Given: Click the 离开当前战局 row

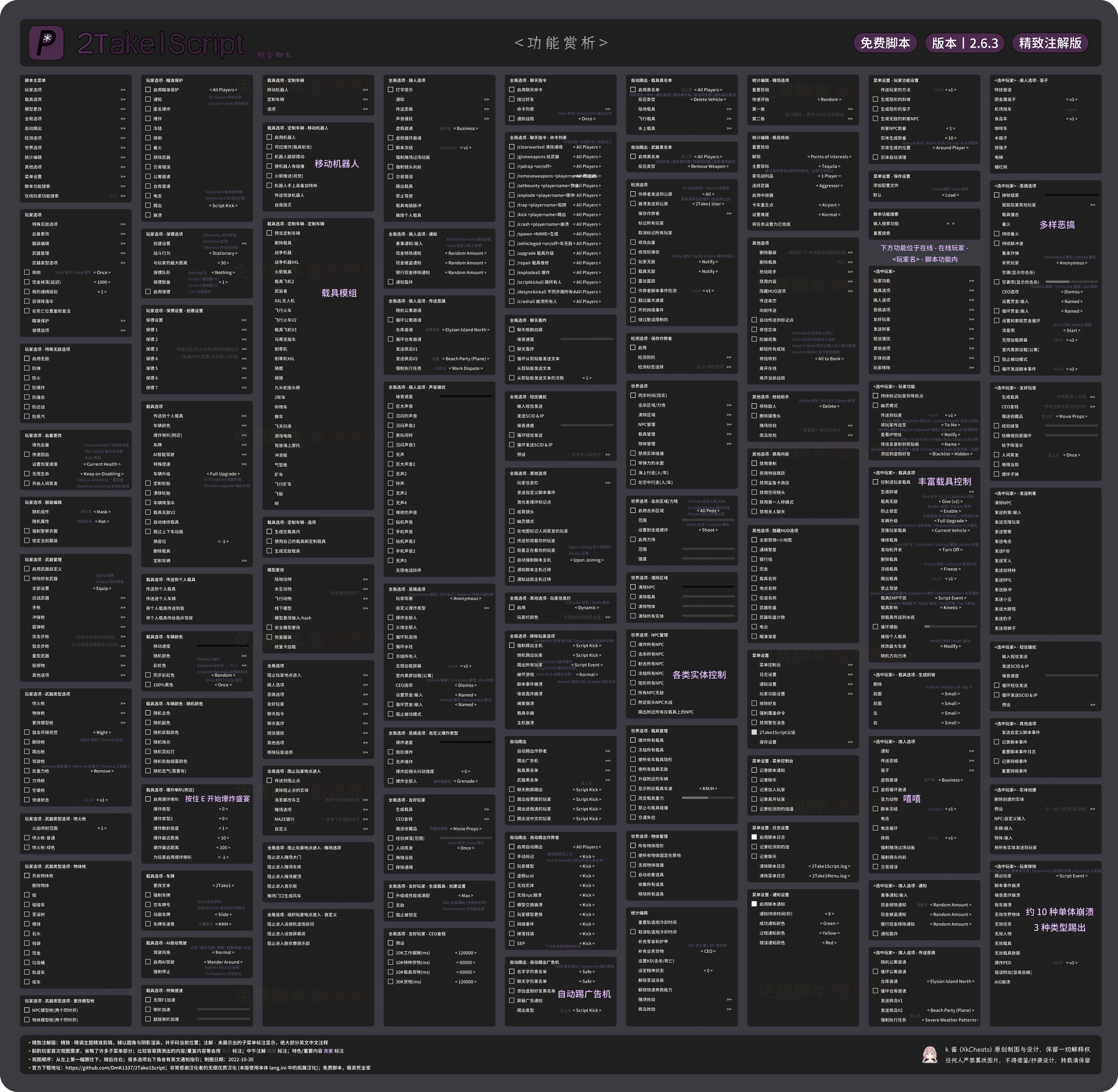Looking at the screenshot, I should pos(772,378).
